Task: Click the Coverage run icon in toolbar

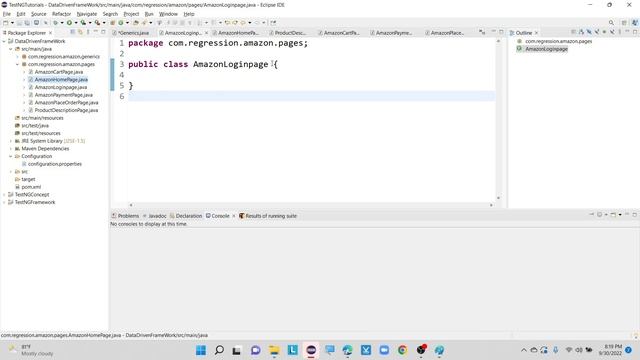Action: (83, 23)
